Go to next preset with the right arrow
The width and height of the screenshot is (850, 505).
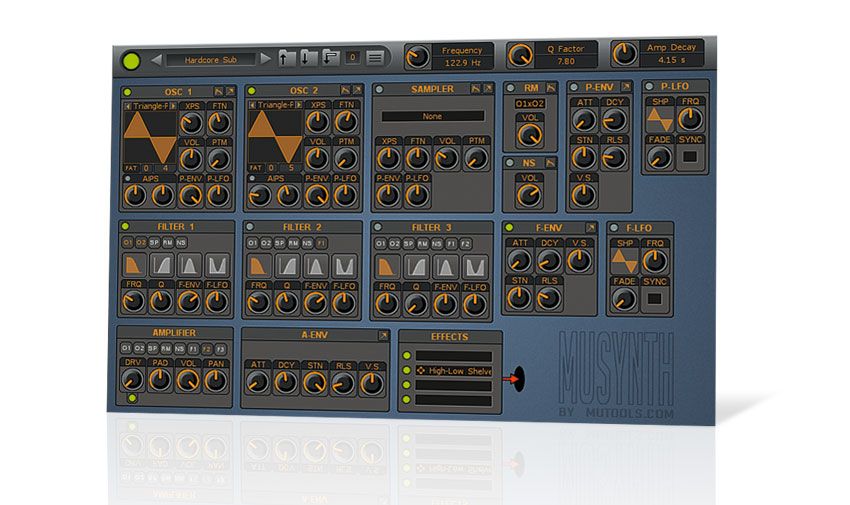265,59
